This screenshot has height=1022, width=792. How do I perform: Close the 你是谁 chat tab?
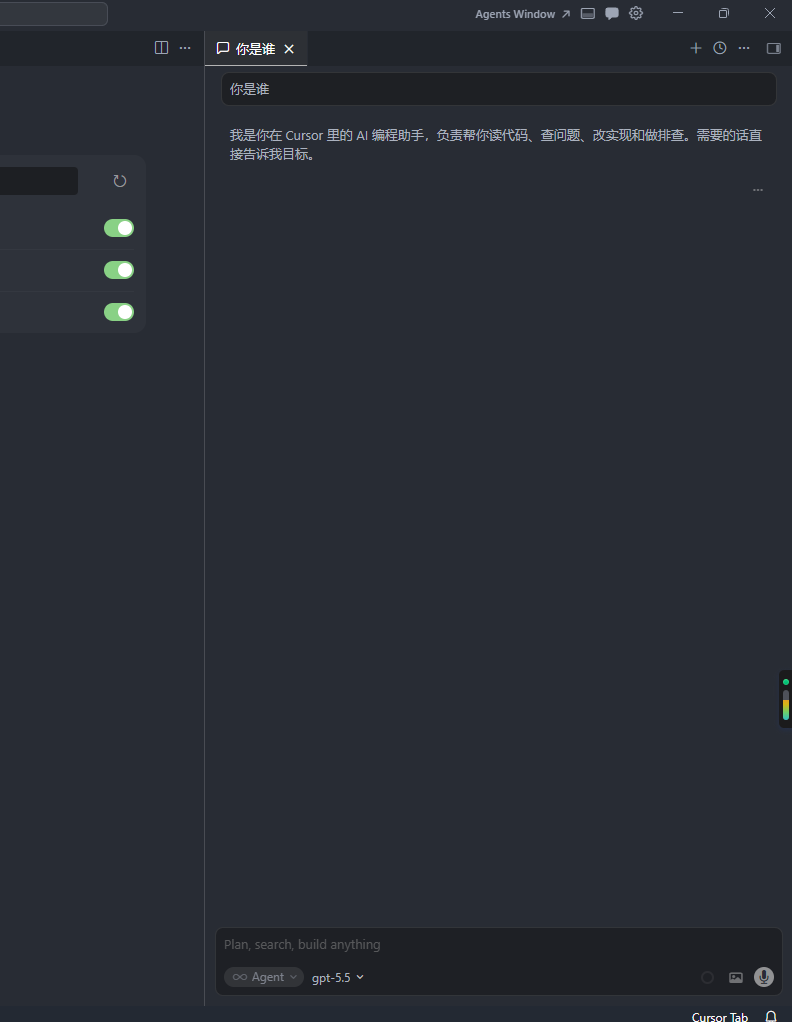[x=289, y=49]
